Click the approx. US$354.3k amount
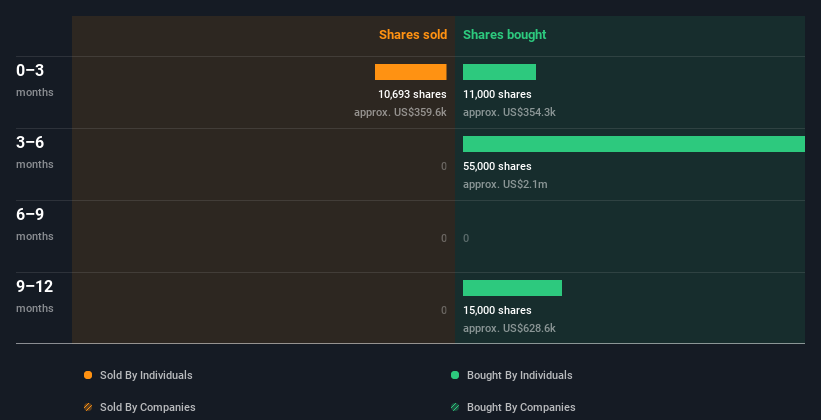Viewport: 821px width, 420px height. [x=509, y=113]
